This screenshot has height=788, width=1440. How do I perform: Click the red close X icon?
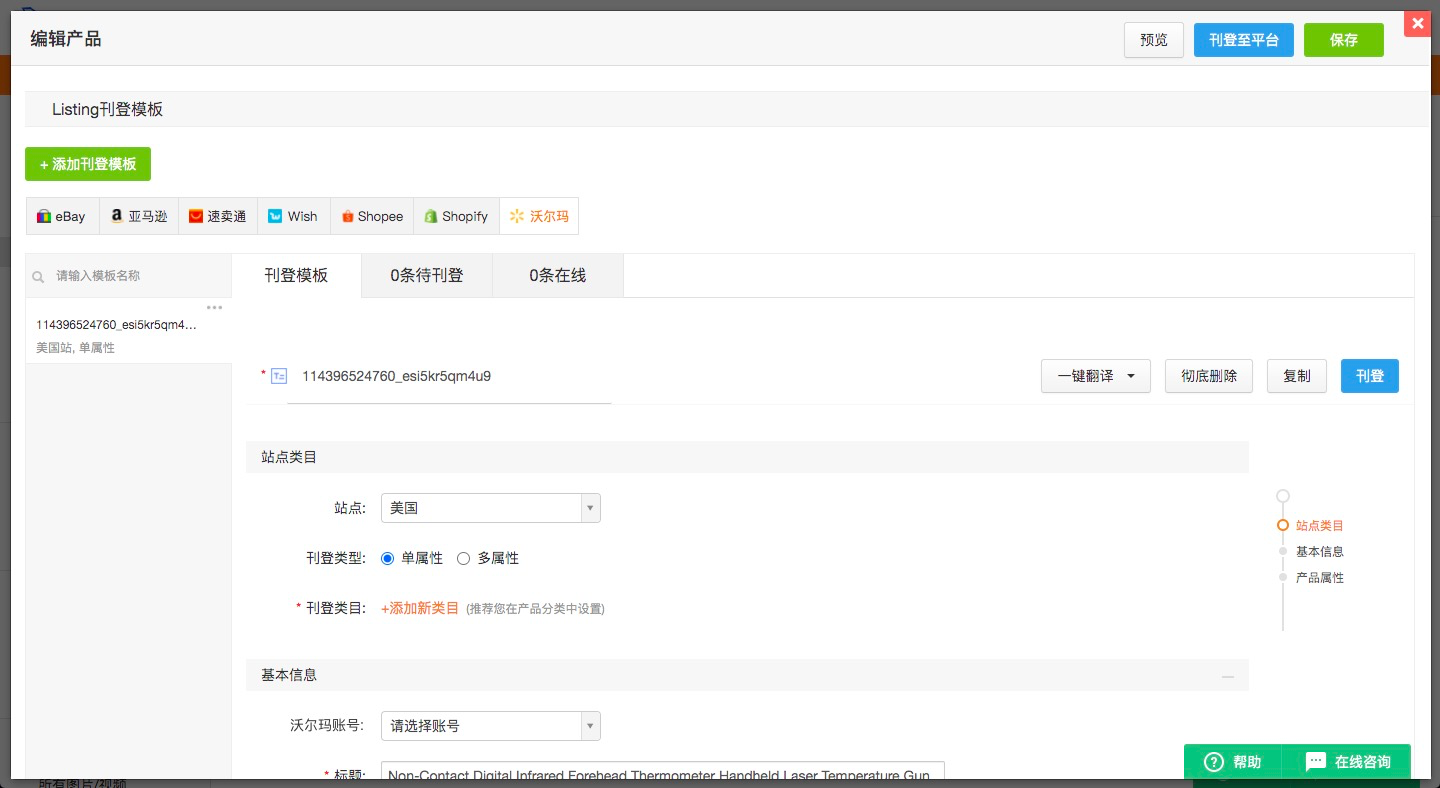[x=1417, y=24]
